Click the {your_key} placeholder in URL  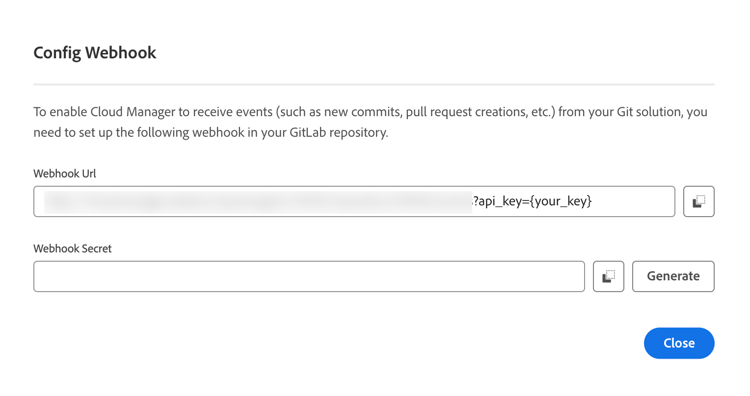561,201
